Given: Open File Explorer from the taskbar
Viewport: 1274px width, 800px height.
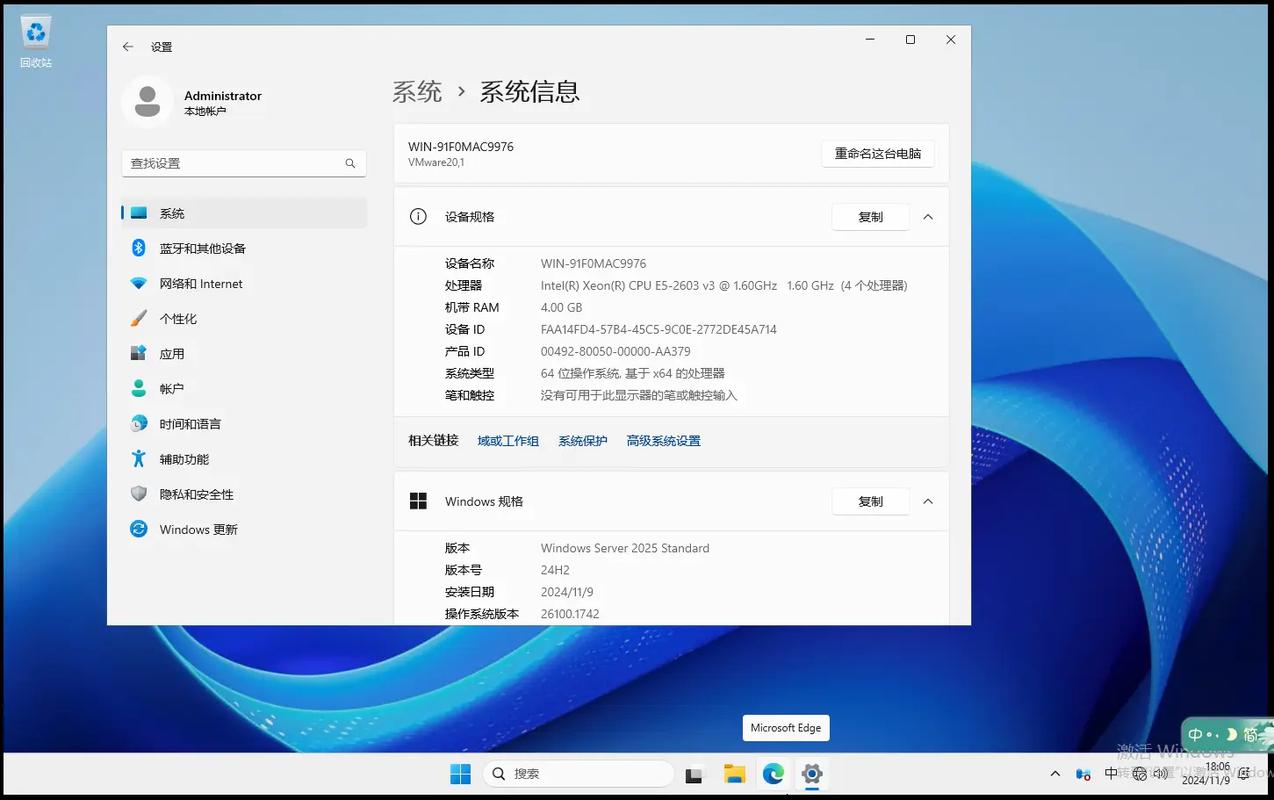Looking at the screenshot, I should (x=733, y=773).
